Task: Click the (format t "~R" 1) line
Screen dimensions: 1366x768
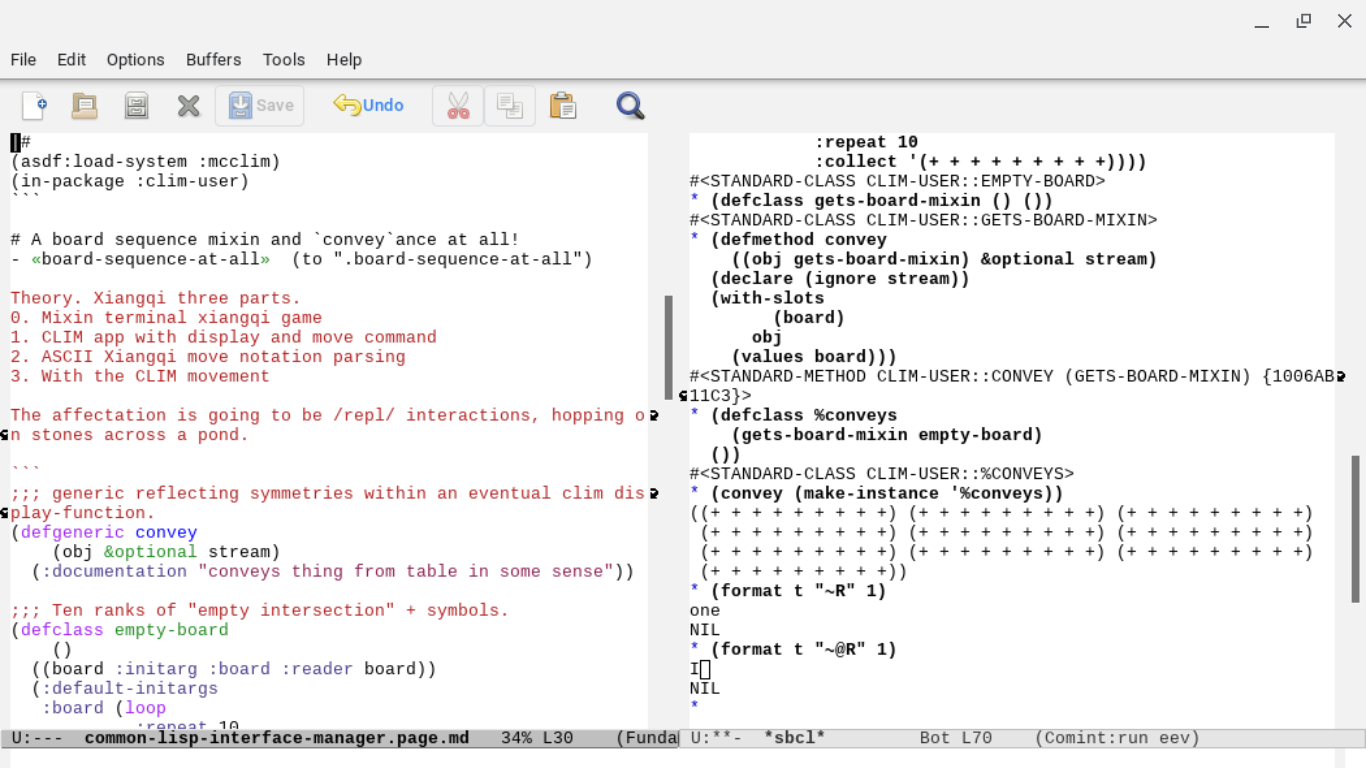Action: [798, 591]
